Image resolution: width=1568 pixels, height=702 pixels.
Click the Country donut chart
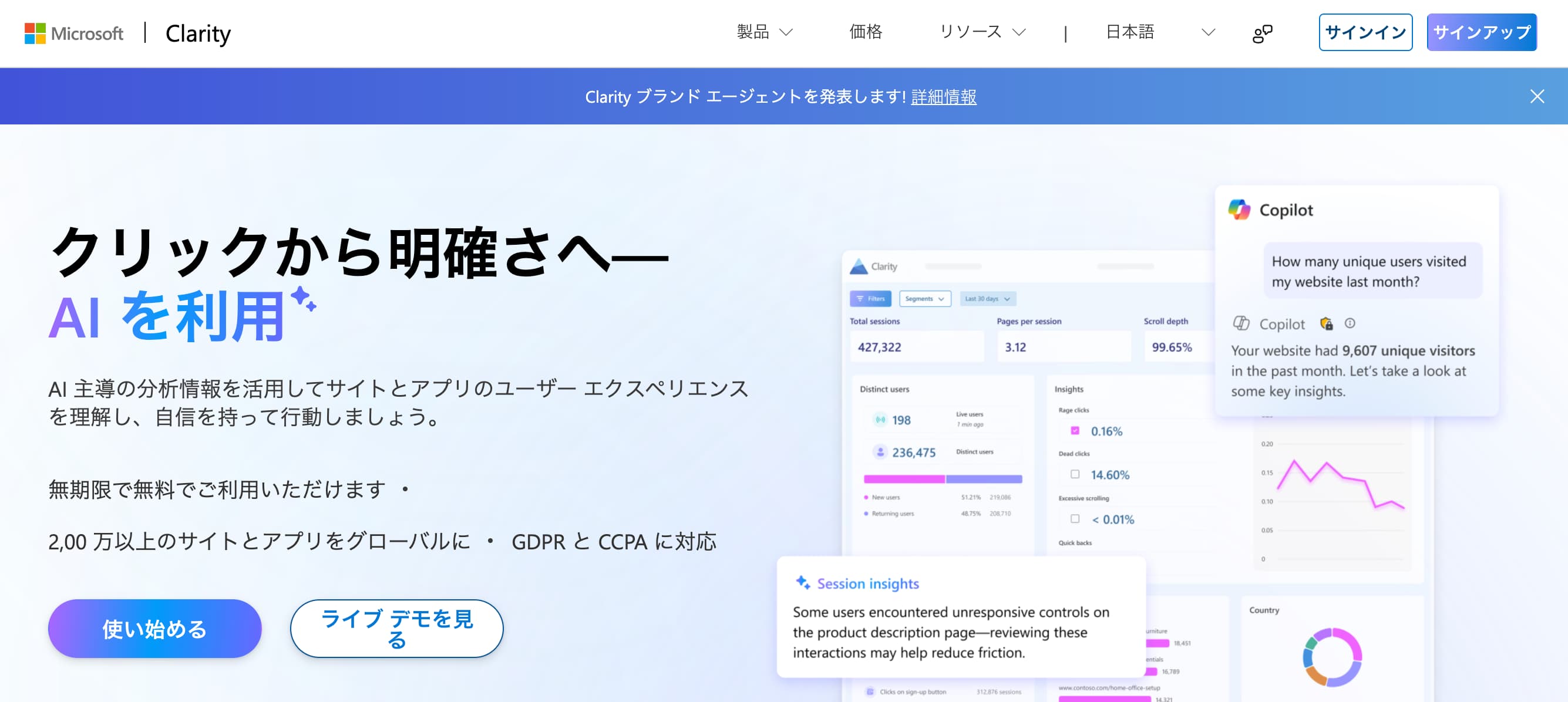click(x=1332, y=657)
